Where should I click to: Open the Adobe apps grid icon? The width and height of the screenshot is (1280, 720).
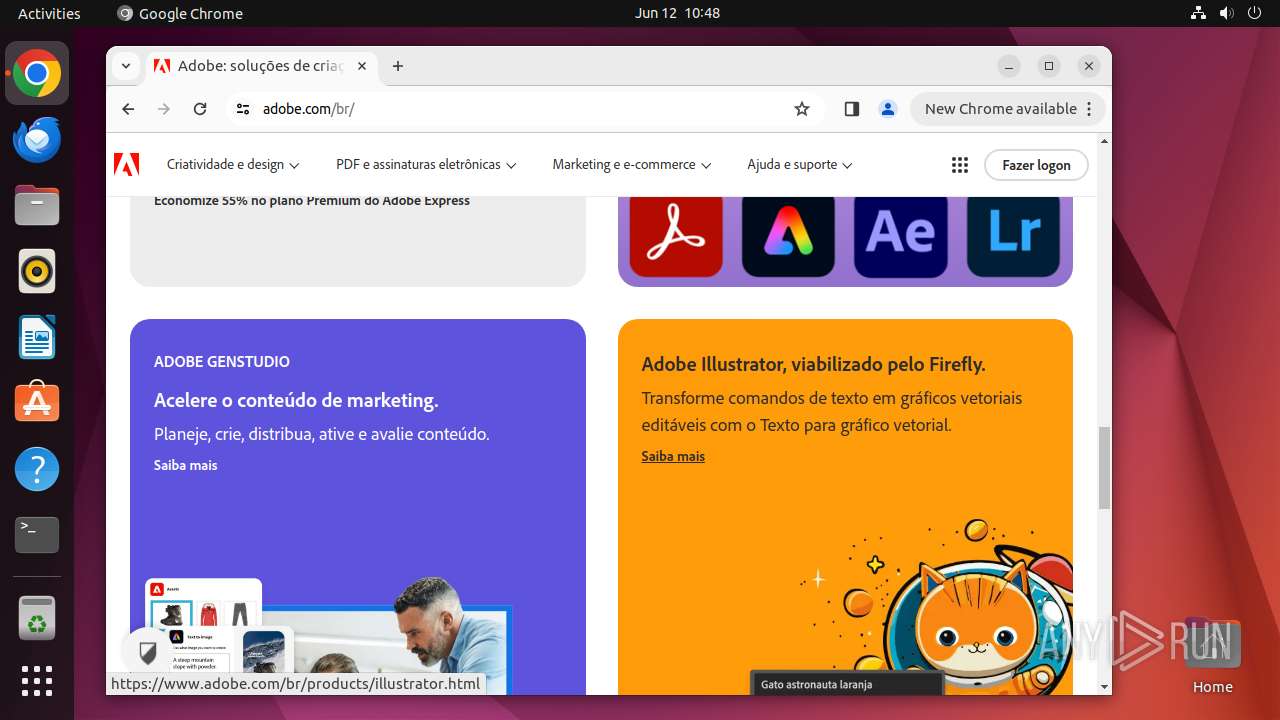pos(960,165)
